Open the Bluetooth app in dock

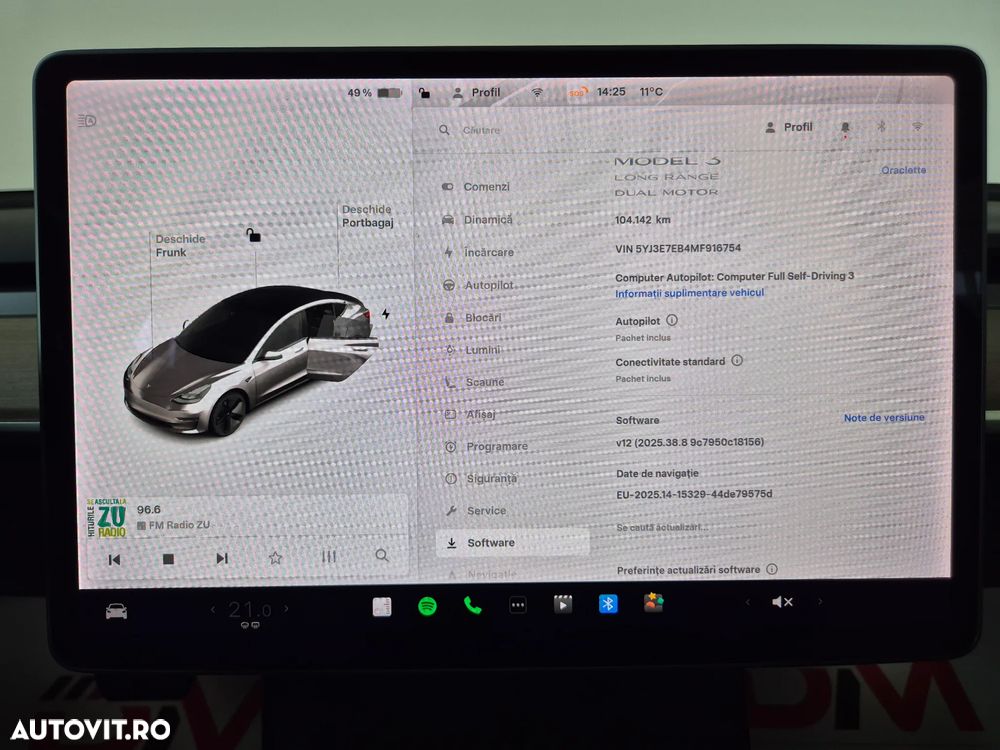click(608, 603)
